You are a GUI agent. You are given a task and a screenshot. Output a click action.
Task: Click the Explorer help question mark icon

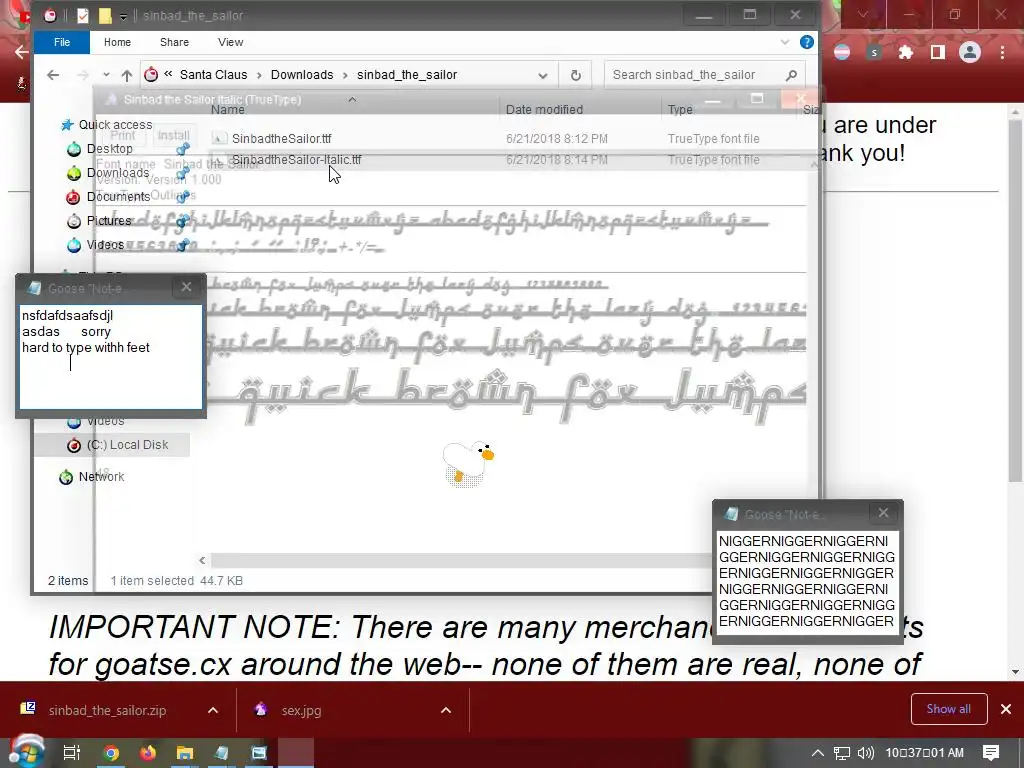(807, 42)
